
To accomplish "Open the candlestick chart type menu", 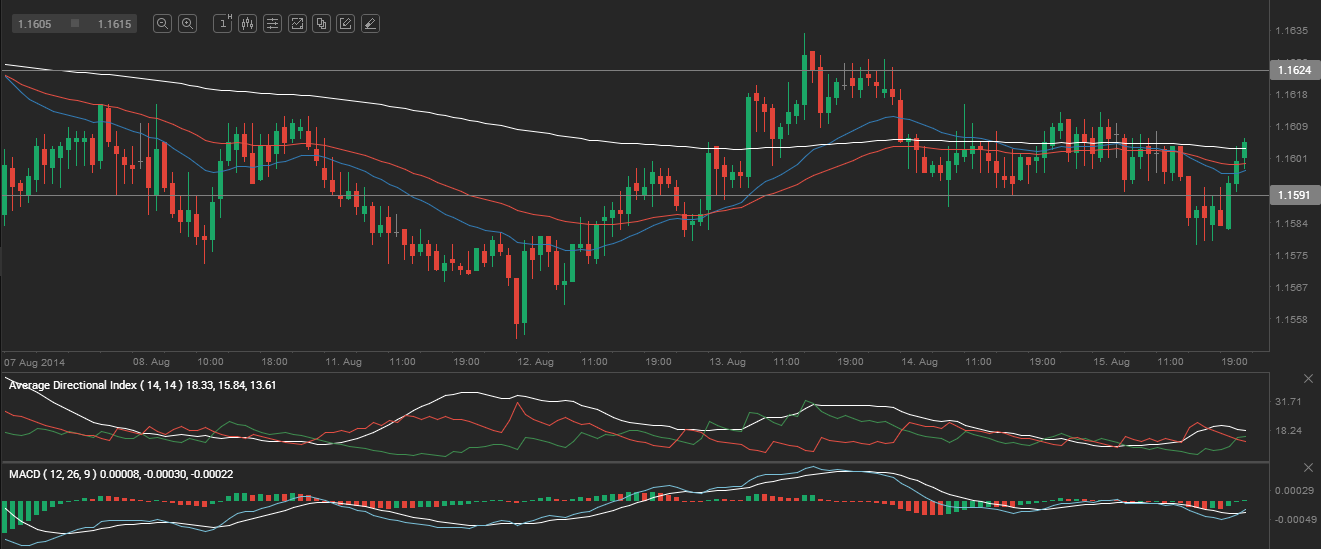I will pyautogui.click(x=248, y=23).
